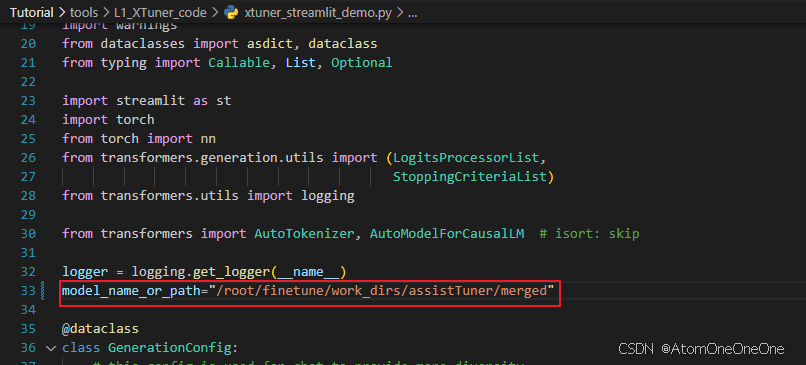Click "import streamlit as st" line
Image resolution: width=806 pixels, height=365 pixels.
(x=146, y=101)
